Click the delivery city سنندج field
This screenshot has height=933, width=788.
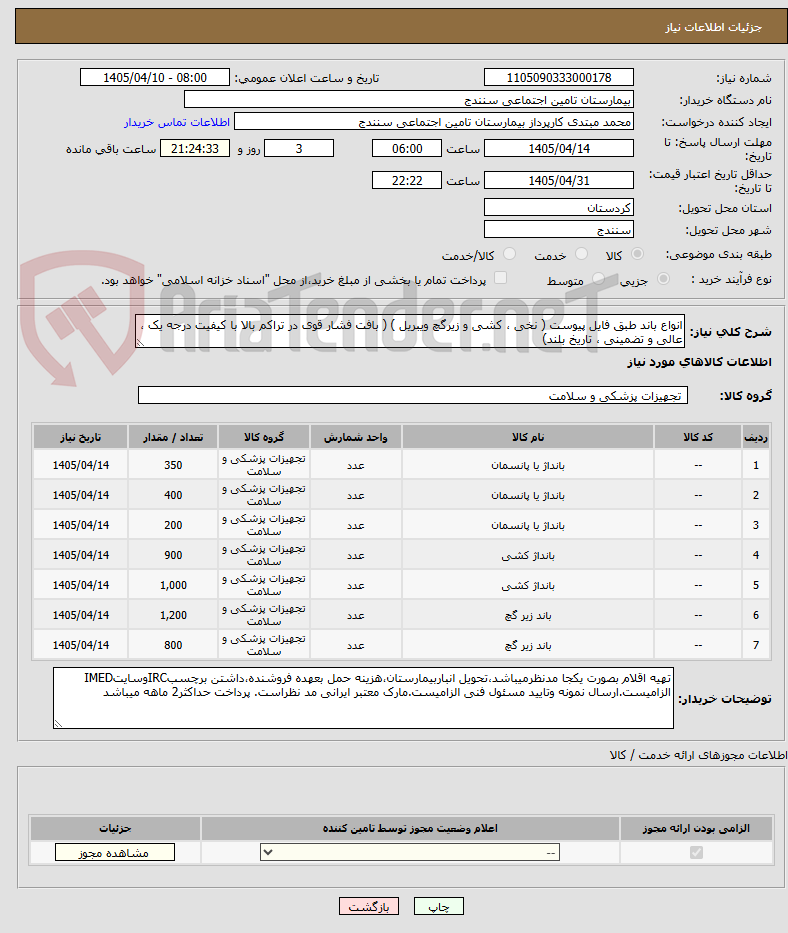[559, 229]
